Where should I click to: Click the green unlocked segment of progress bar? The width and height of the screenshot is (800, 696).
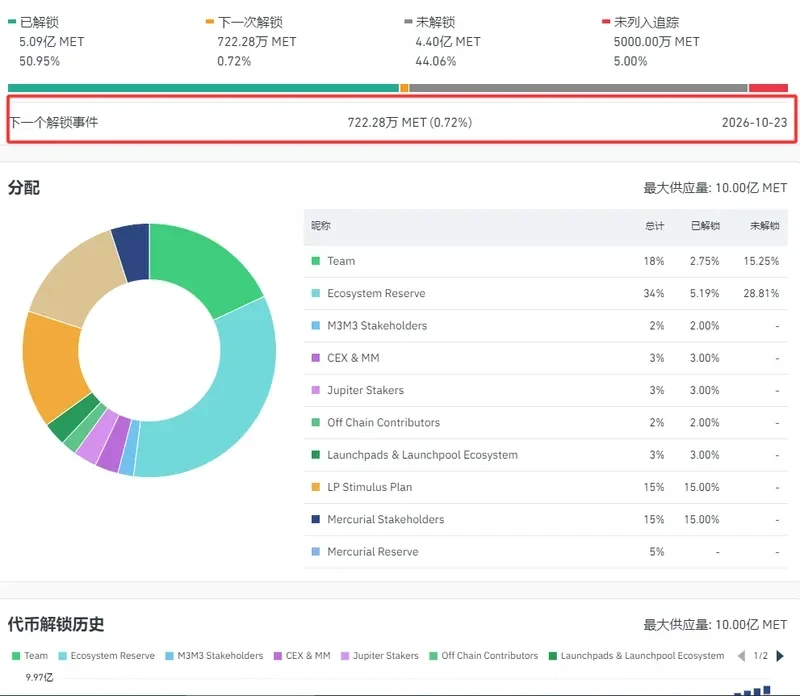pos(203,88)
